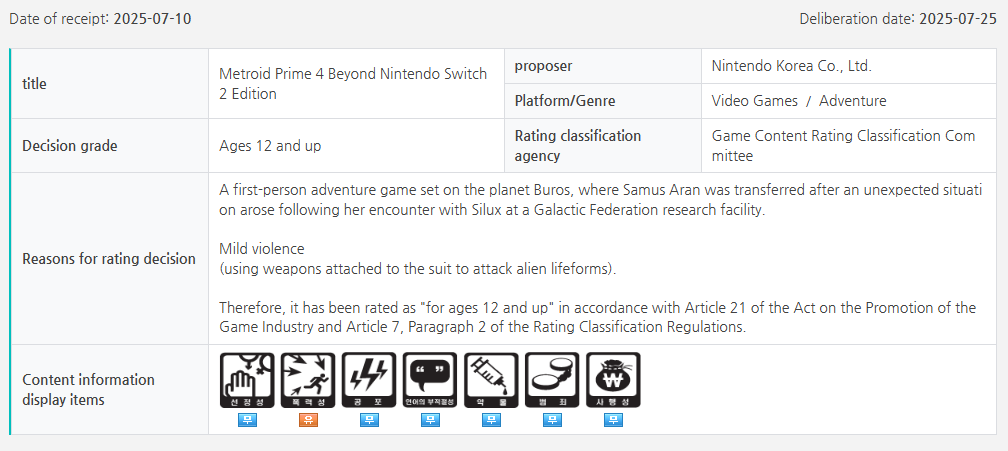This screenshot has height=451, width=1008.
Task: Click the blue badge under the language icon
Action: pyautogui.click(x=430, y=420)
